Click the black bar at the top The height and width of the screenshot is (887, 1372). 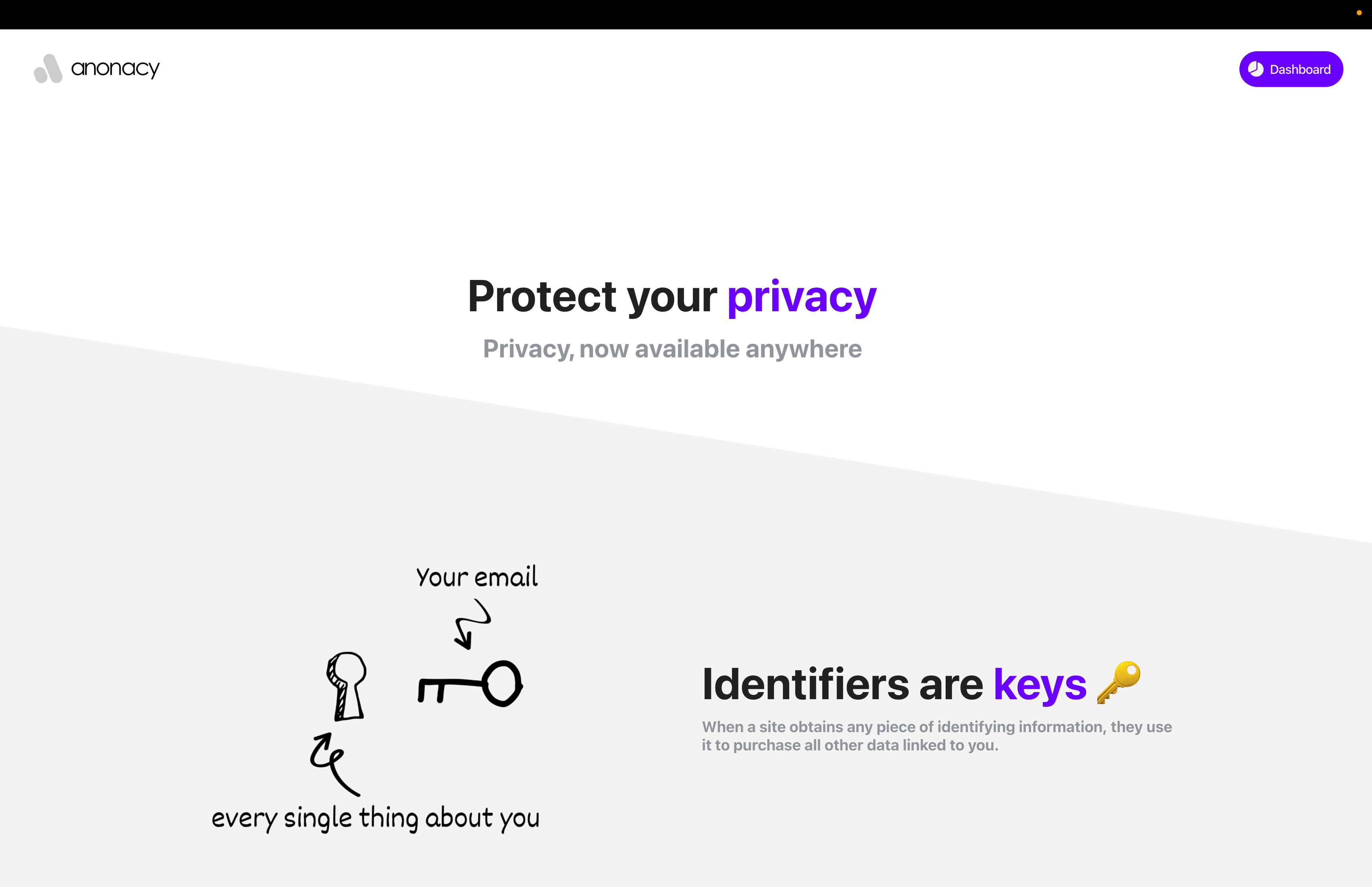pos(686,14)
